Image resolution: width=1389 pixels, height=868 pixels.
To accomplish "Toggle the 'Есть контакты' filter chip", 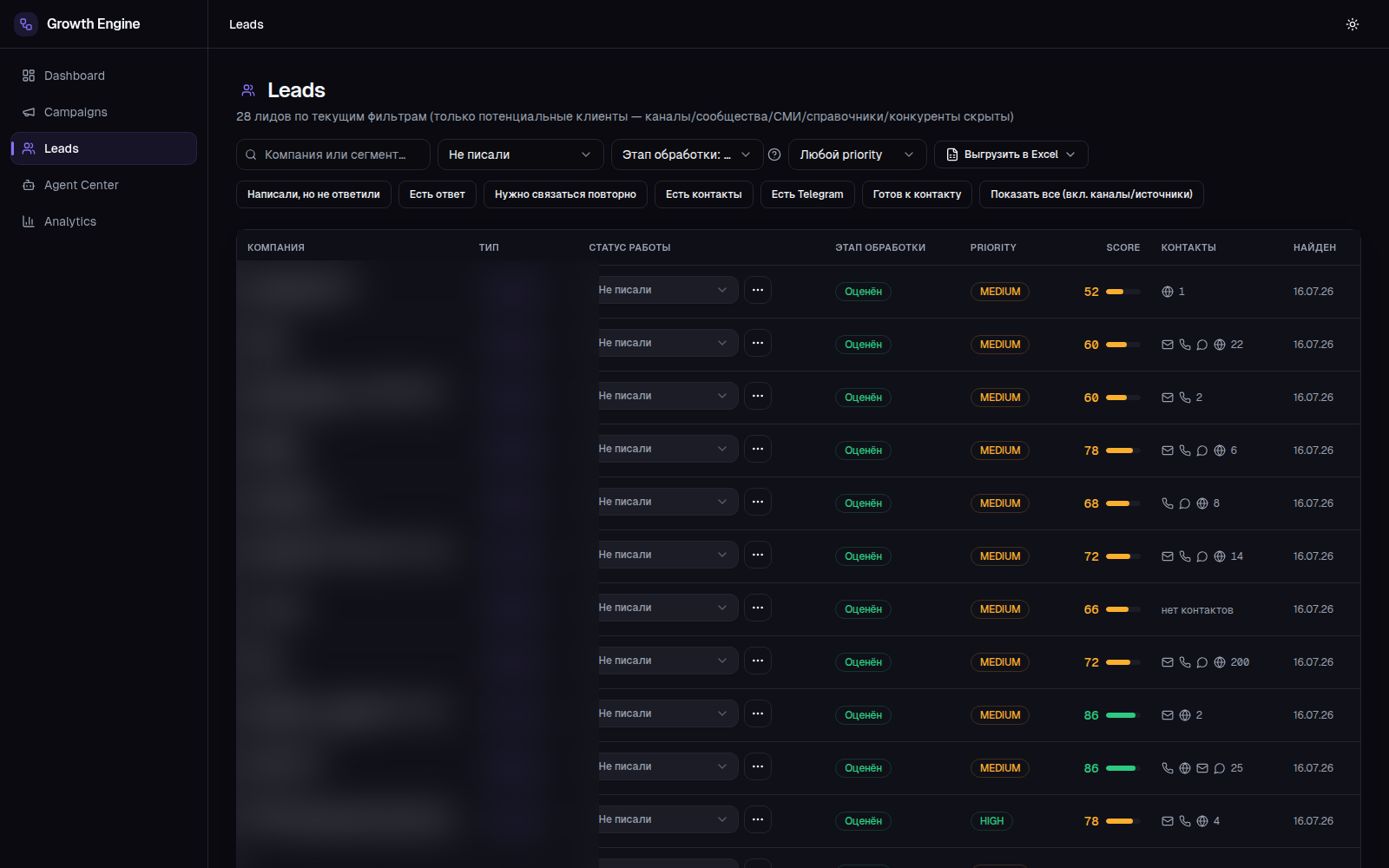I will pyautogui.click(x=704, y=194).
